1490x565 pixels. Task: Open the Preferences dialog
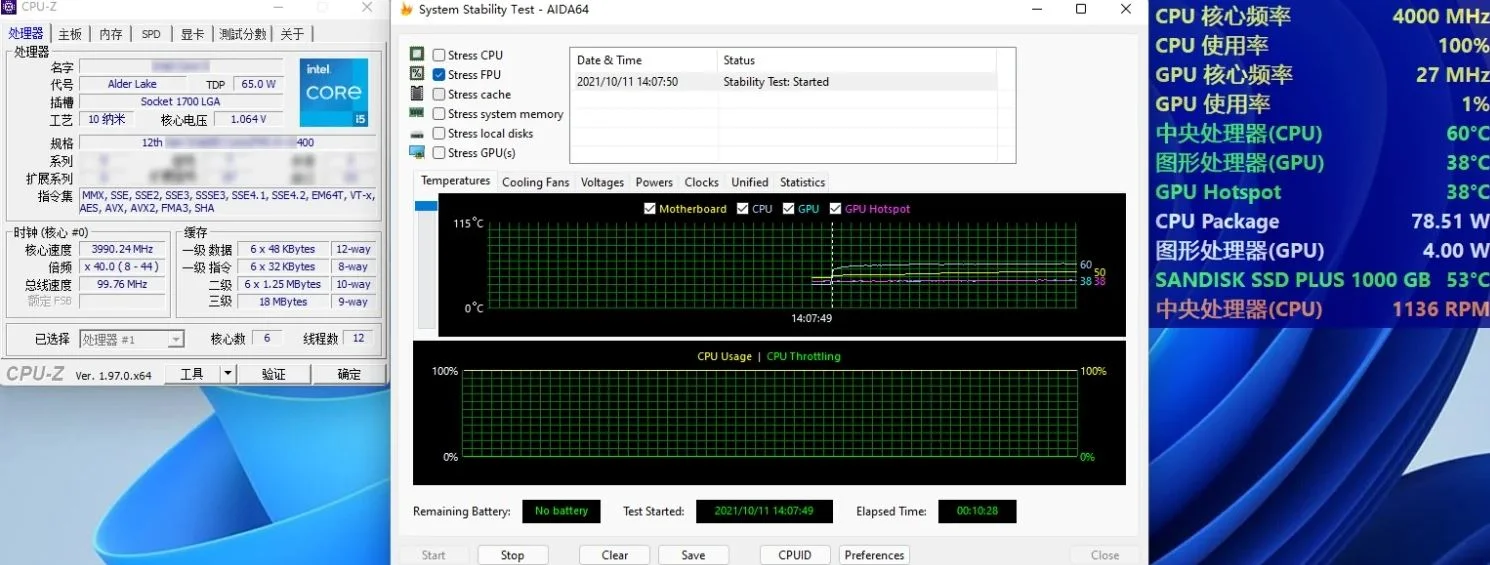point(874,555)
